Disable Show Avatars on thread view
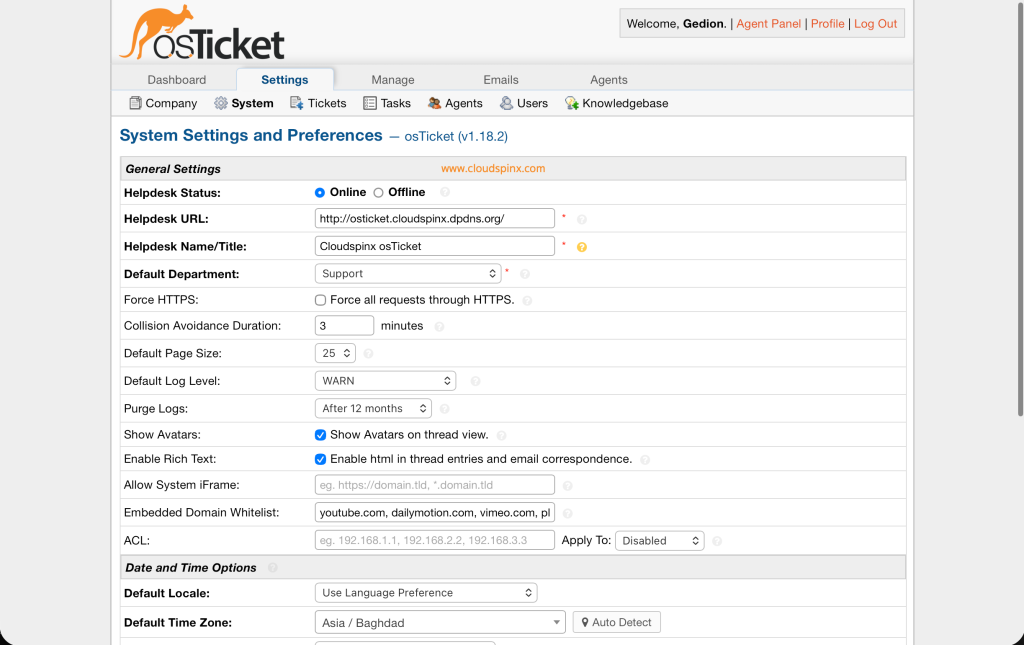 320,434
